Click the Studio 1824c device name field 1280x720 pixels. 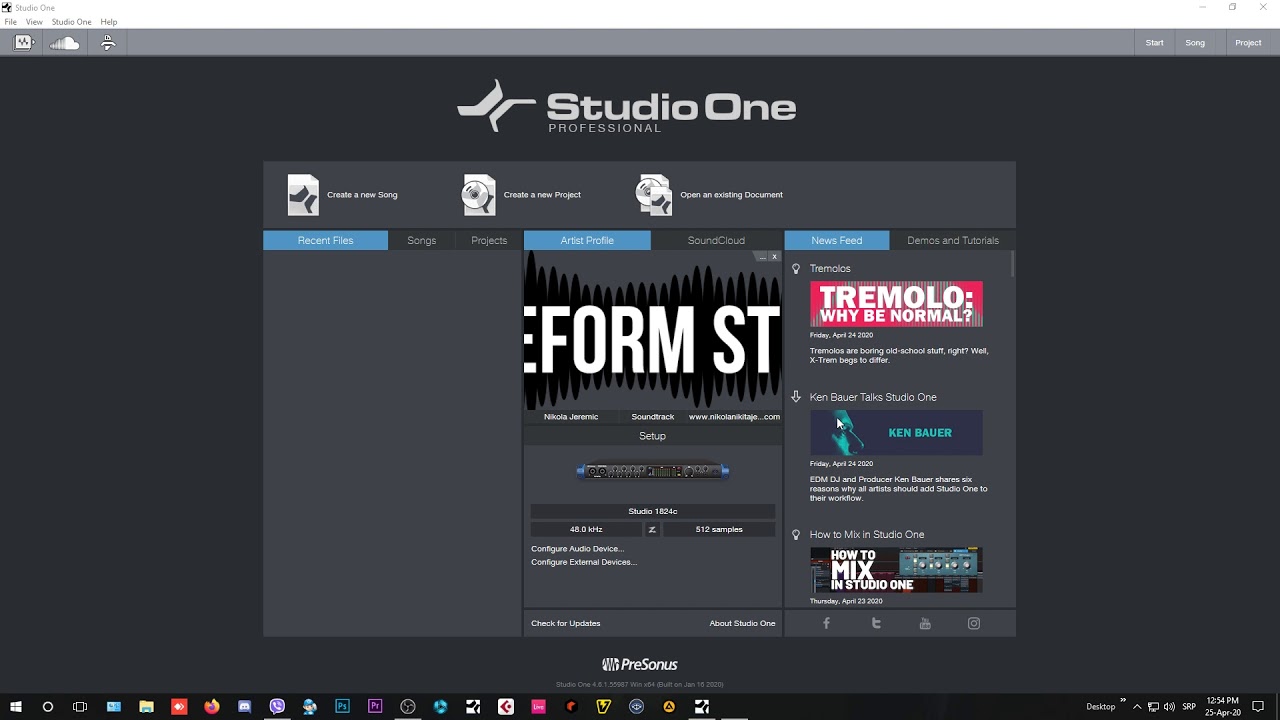tap(653, 511)
